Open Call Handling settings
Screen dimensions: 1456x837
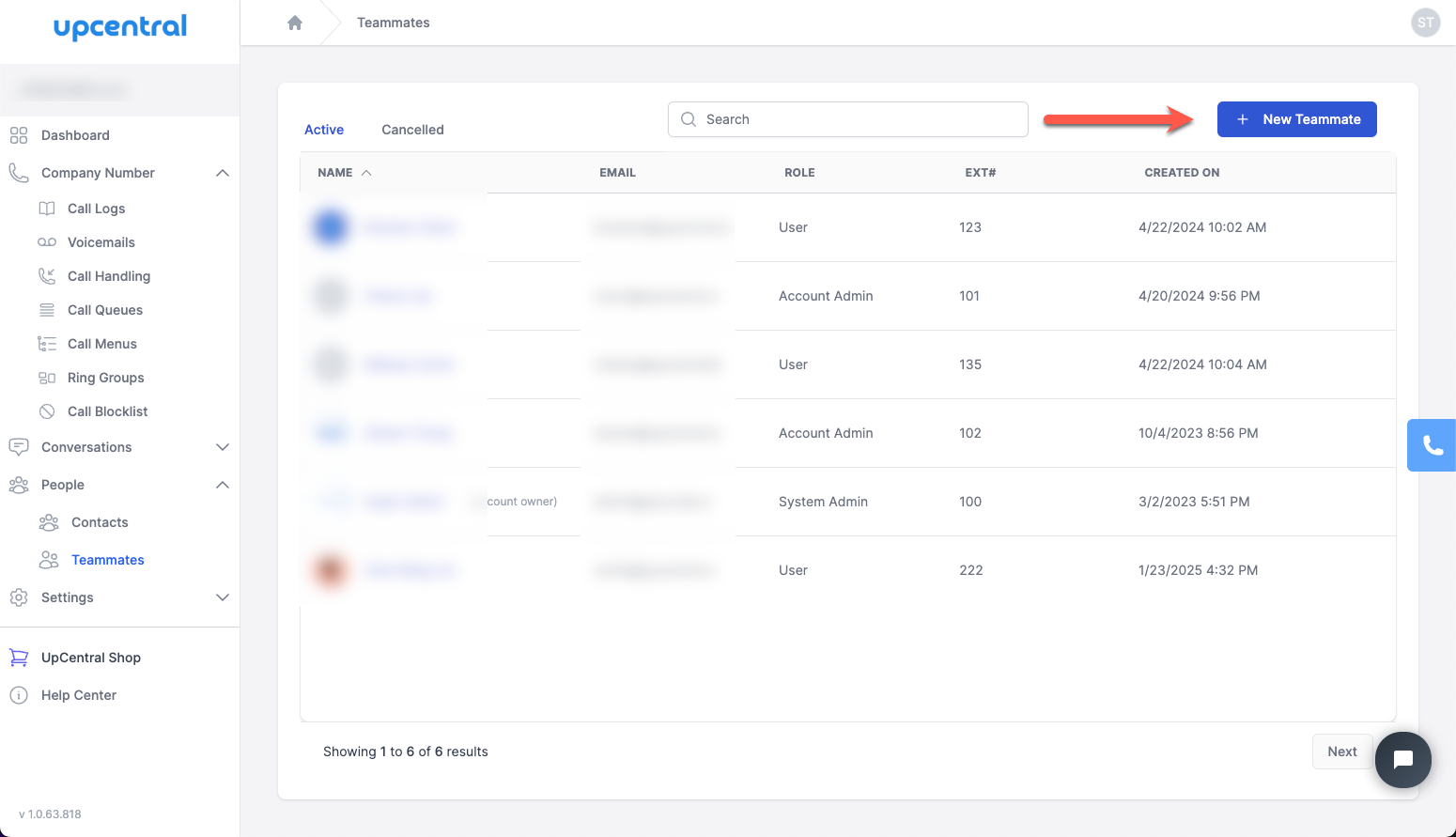click(x=109, y=275)
